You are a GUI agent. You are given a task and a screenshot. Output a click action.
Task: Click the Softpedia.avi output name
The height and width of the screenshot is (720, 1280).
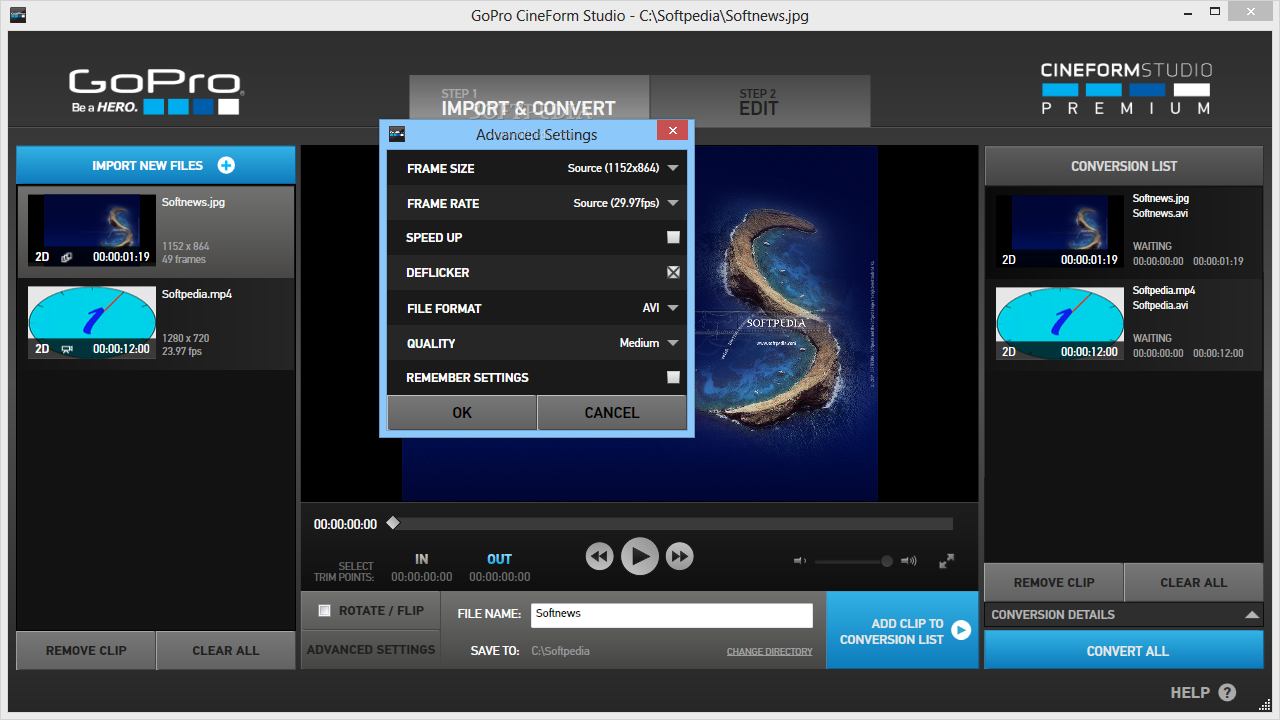pos(1160,305)
